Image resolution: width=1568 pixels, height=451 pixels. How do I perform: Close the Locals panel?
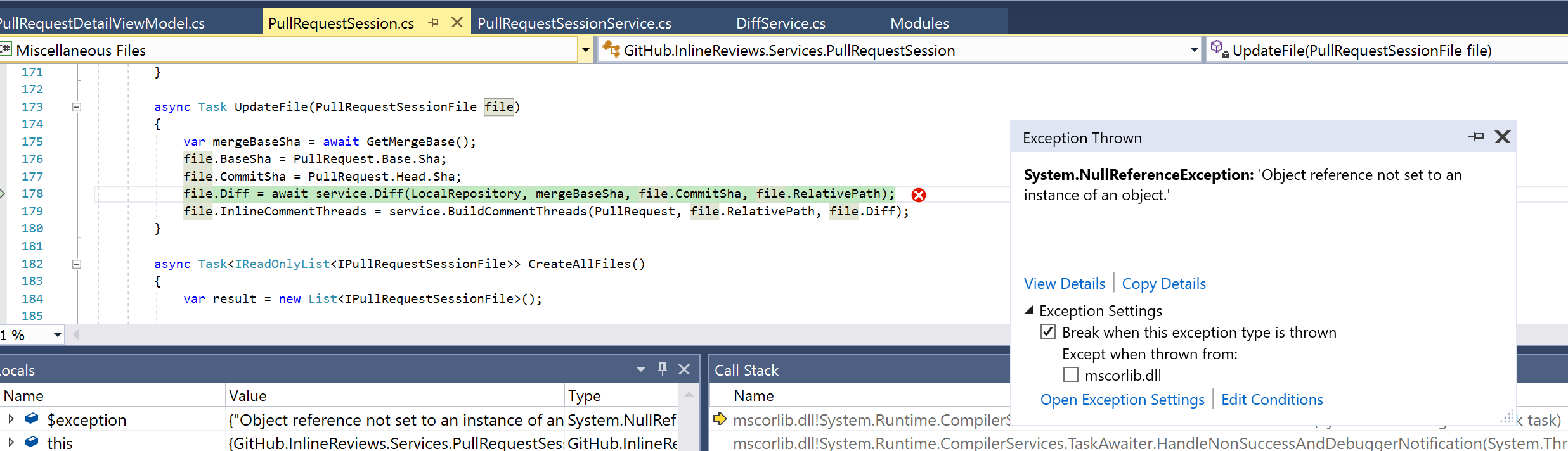click(x=684, y=369)
